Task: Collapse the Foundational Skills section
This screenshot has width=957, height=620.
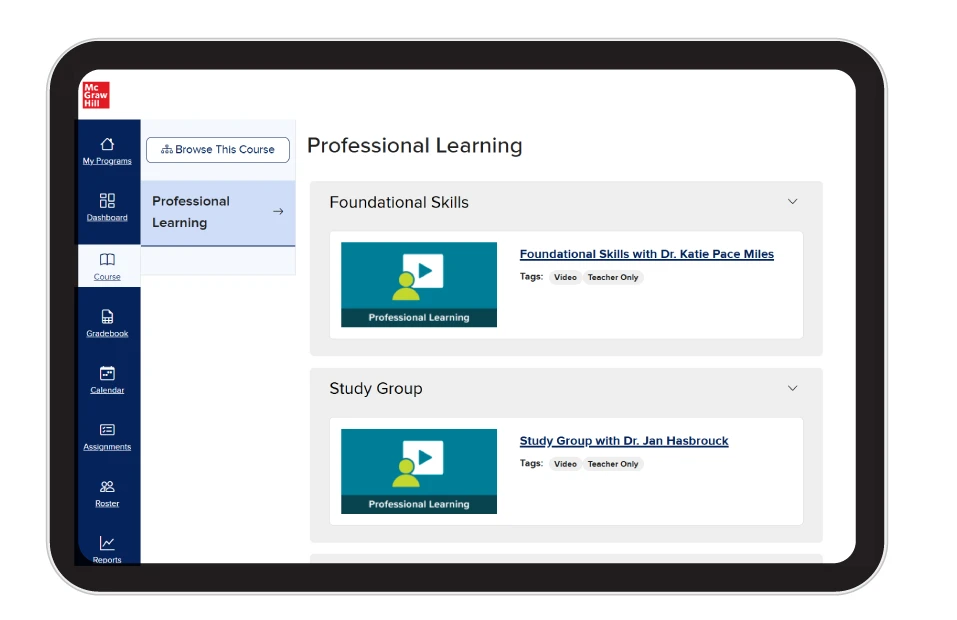Action: pyautogui.click(x=792, y=201)
